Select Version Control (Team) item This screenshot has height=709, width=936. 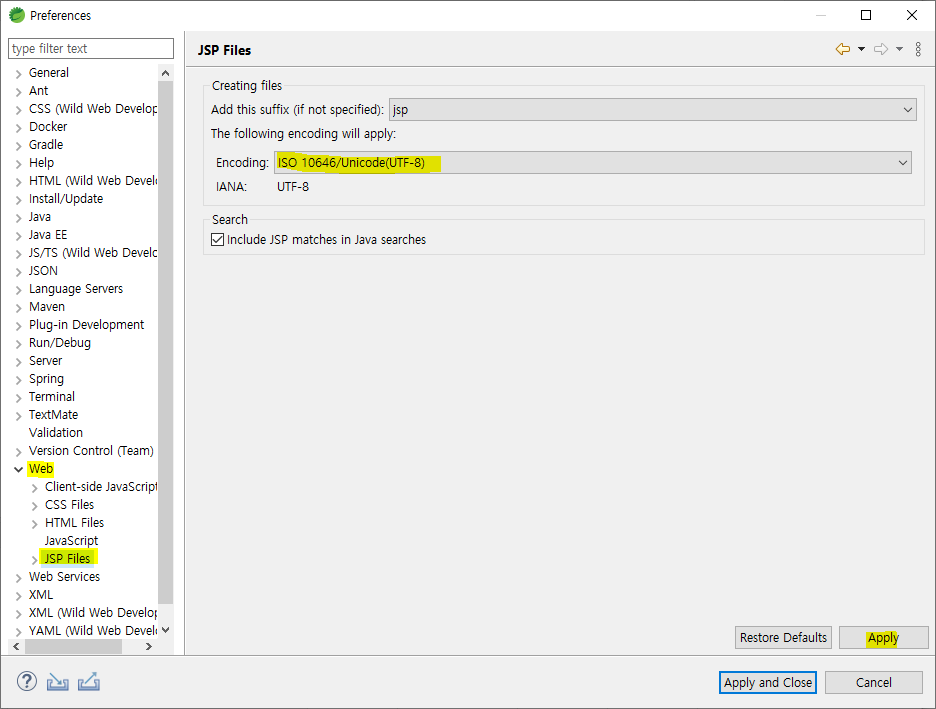tap(91, 451)
